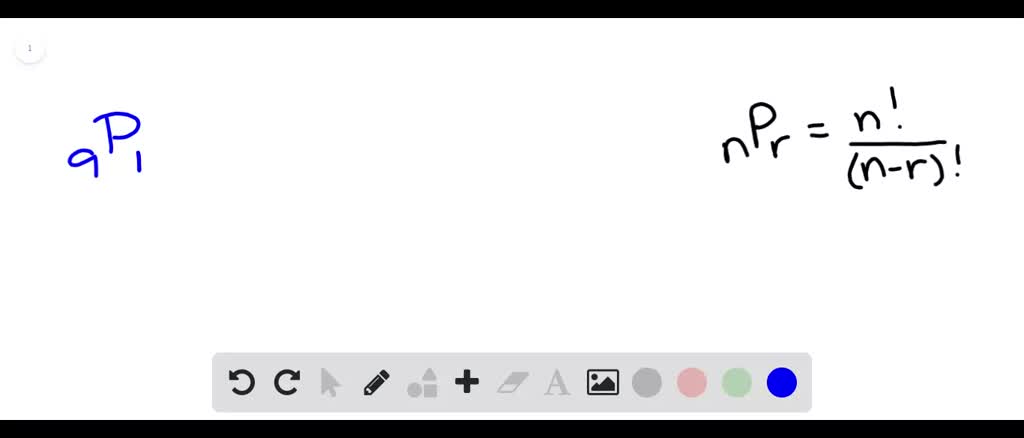This screenshot has height=438, width=1024.
Task: Select the eraser tool
Action: 512,383
